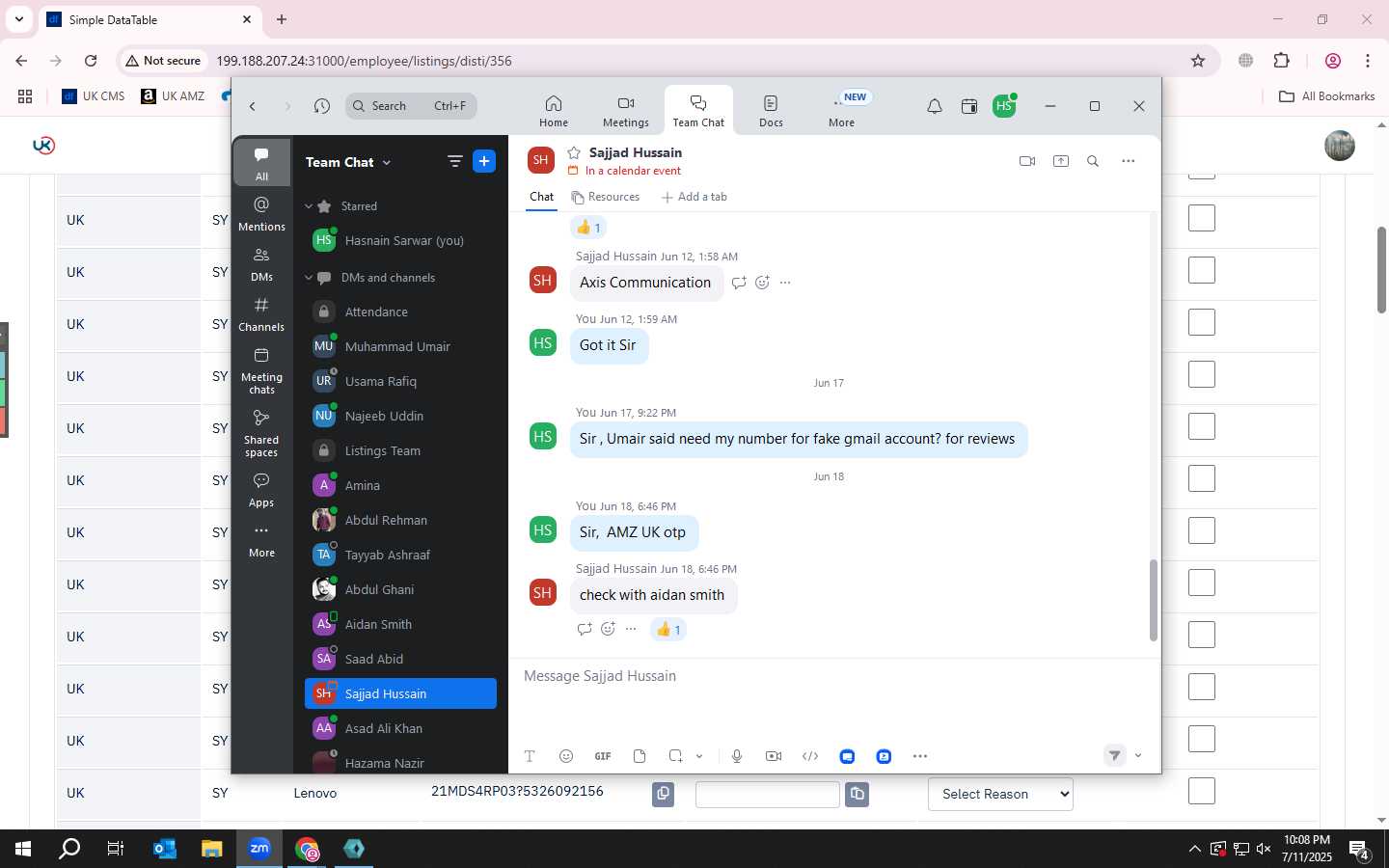Open the HS profile avatar in Zoom's top bar
Viewport: 1389px width, 868px height.
click(1004, 106)
